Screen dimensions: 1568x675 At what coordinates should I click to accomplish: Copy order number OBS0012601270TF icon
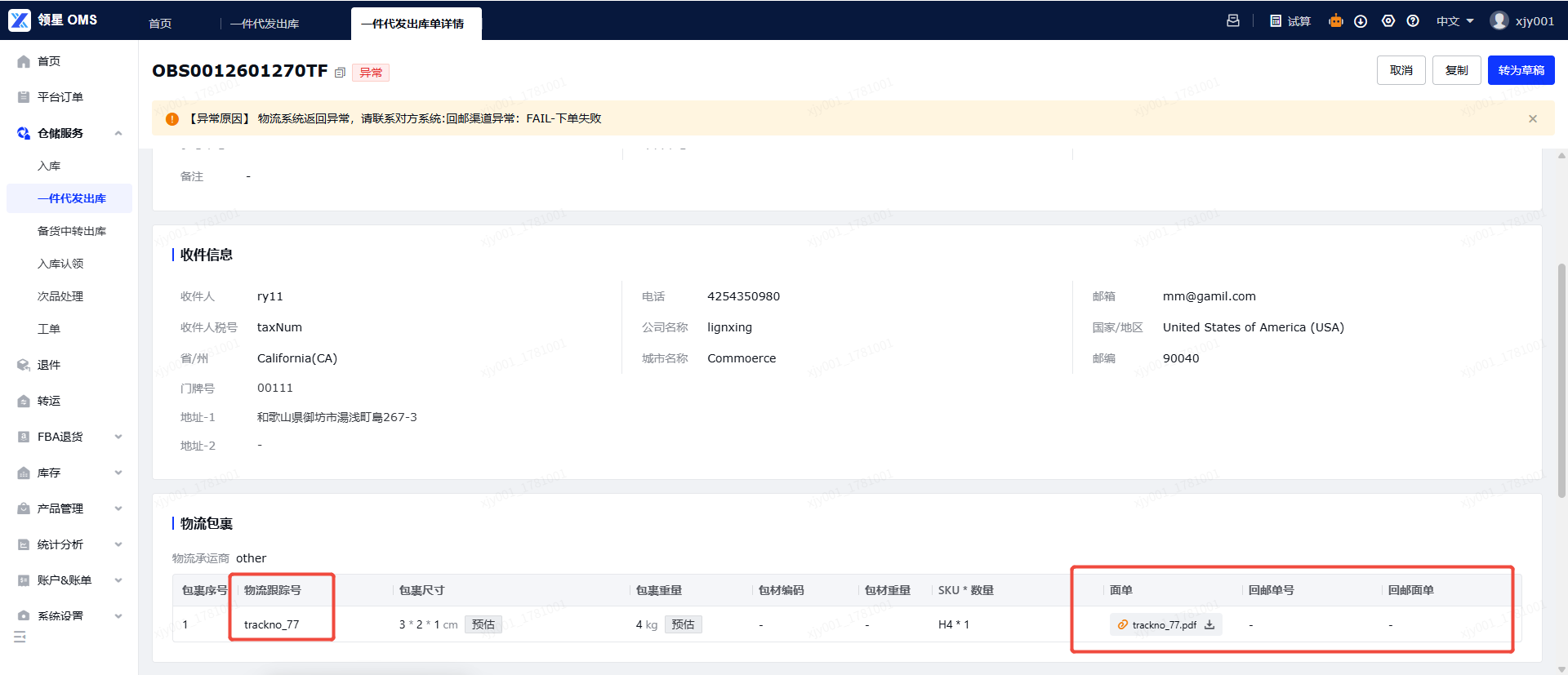pyautogui.click(x=341, y=73)
